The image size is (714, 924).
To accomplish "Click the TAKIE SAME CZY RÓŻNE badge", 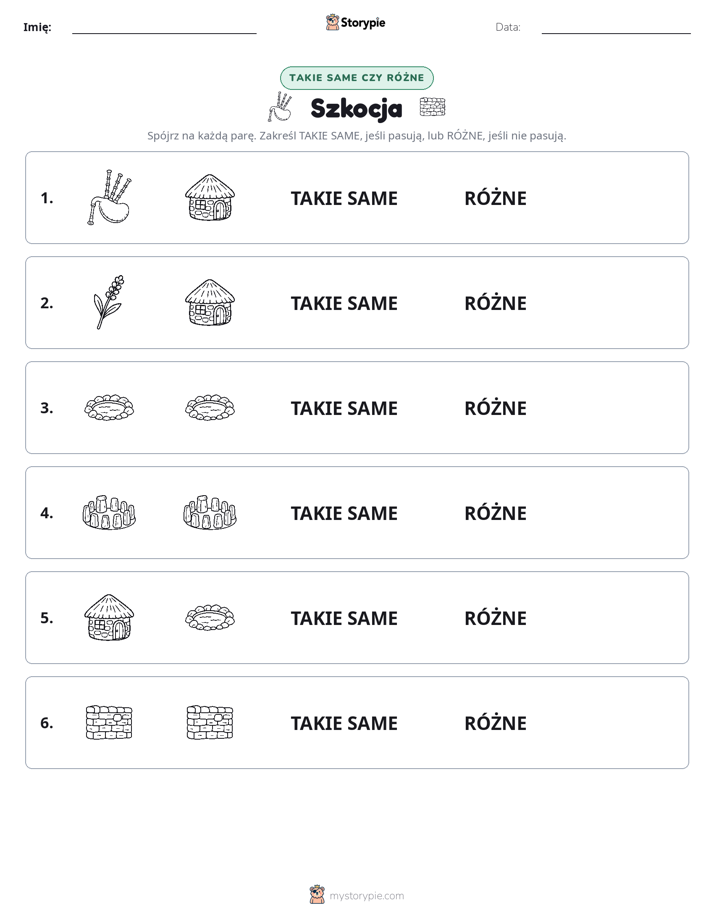I will [356, 78].
